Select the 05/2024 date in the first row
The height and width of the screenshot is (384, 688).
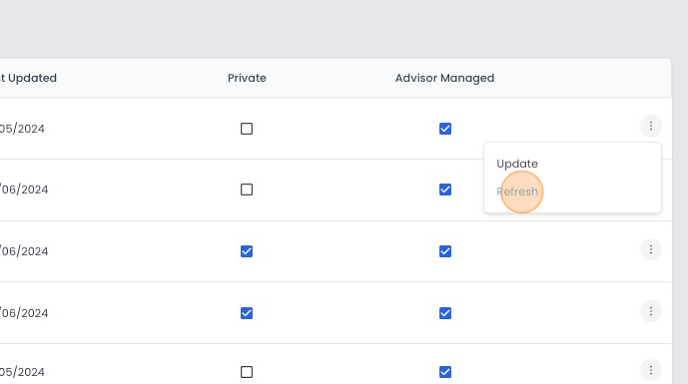[x=22, y=129]
